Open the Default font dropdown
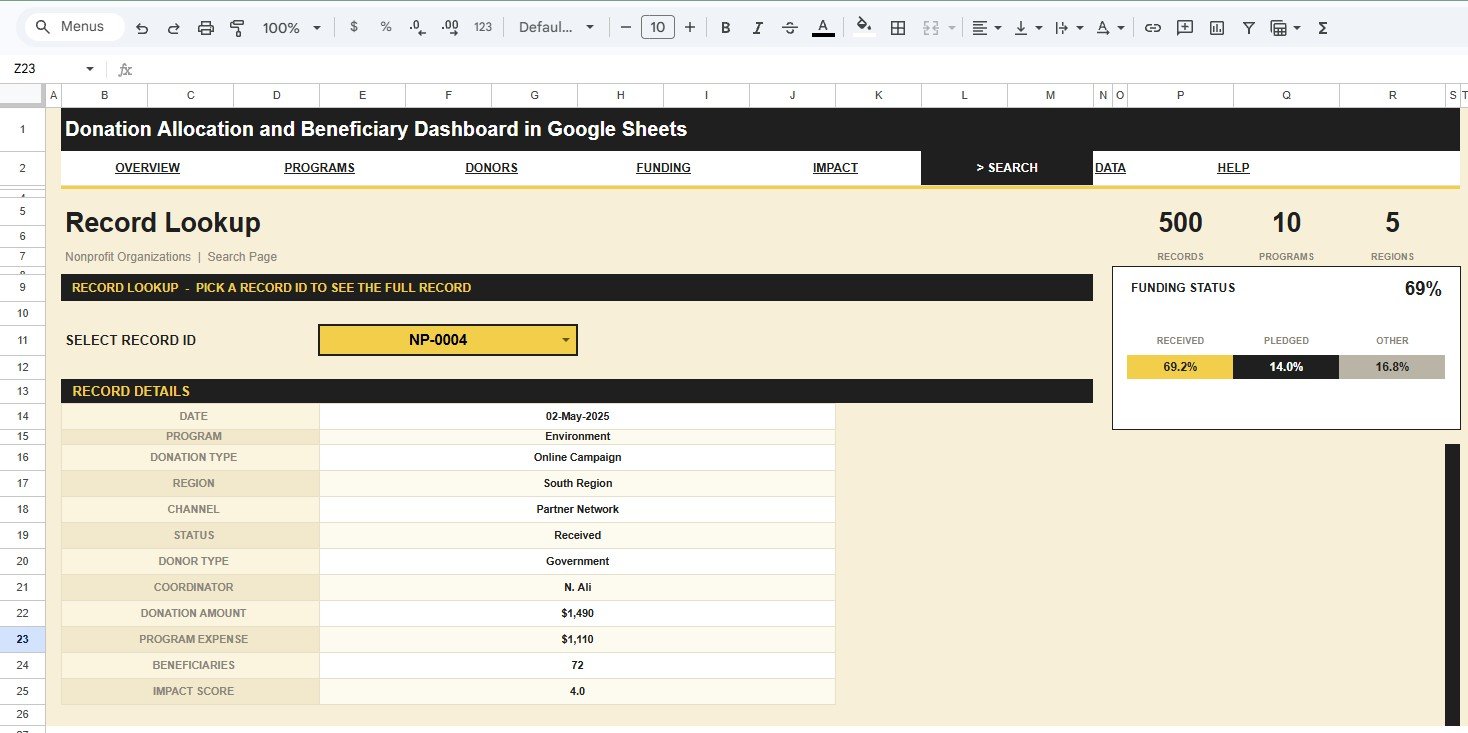Viewport: 1468px width, 733px height. pos(556,27)
